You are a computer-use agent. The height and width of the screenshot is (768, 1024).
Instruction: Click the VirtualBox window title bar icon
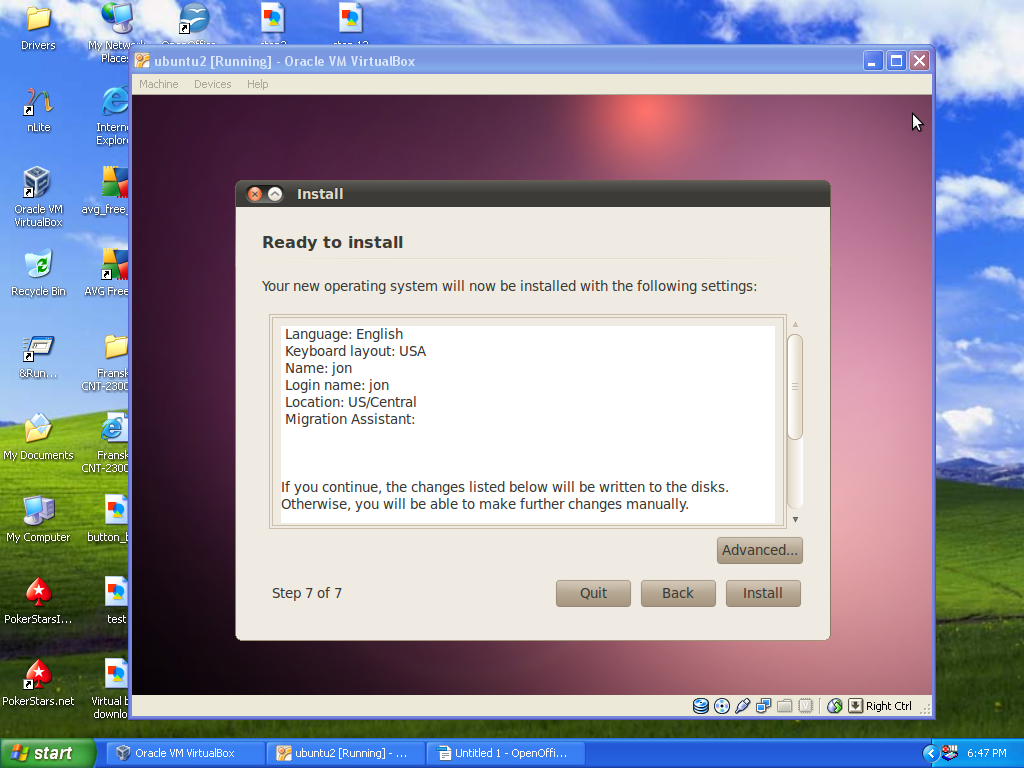tap(142, 61)
